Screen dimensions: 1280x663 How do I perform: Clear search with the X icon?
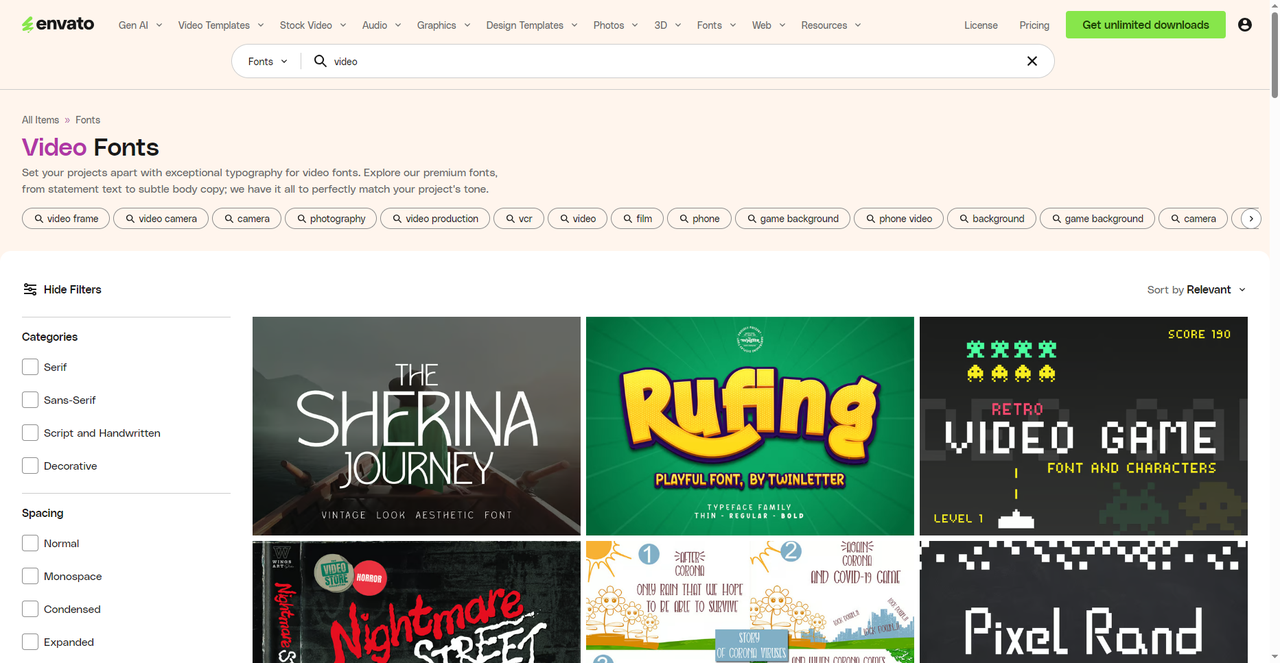[1032, 61]
